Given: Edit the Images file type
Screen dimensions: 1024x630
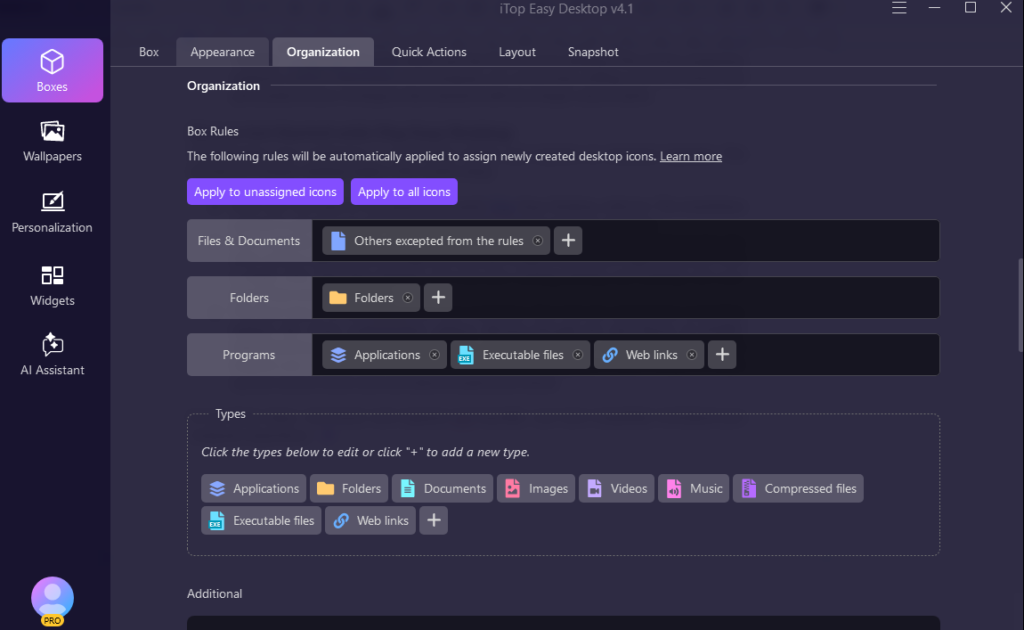Looking at the screenshot, I should (x=536, y=488).
